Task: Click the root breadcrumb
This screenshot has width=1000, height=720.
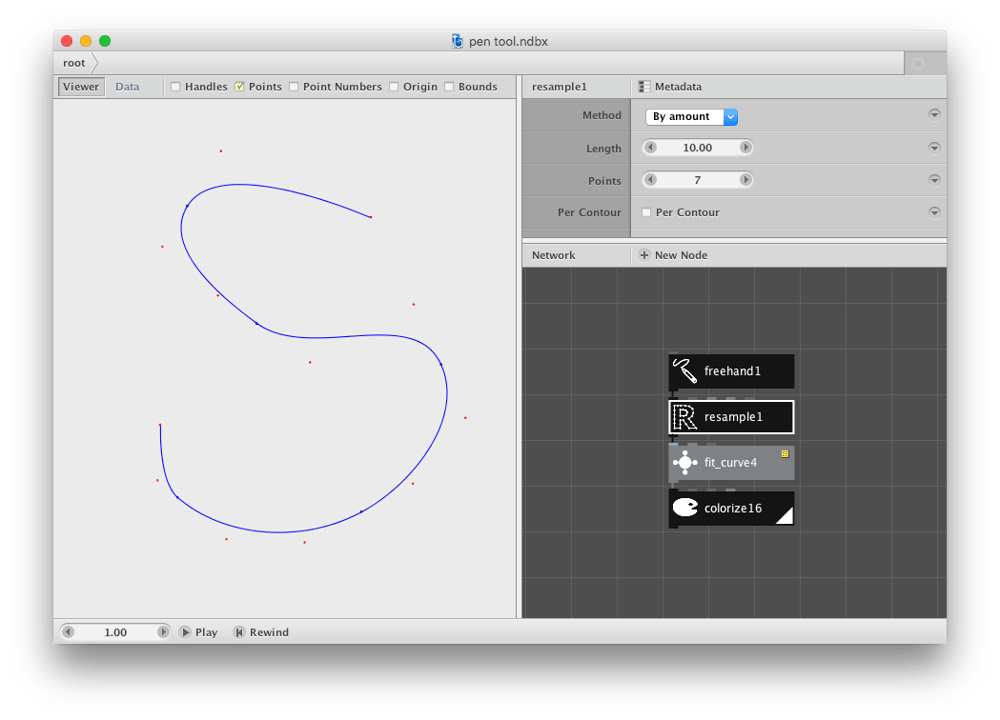Action: 74,63
